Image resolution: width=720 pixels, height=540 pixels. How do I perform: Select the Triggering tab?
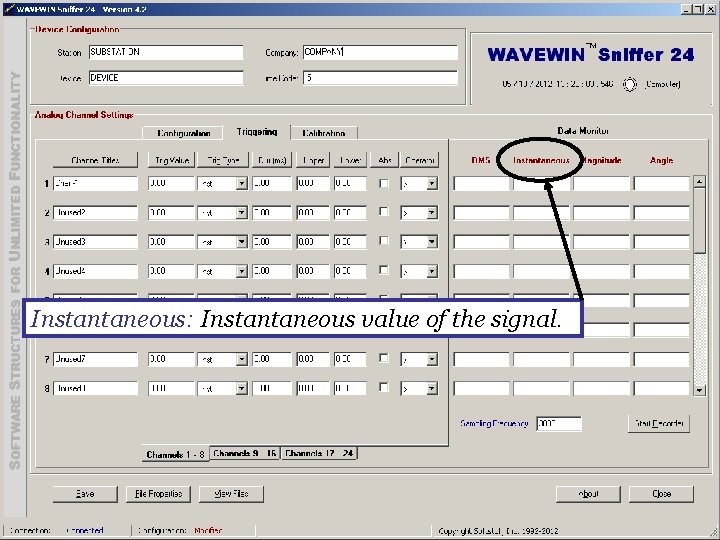(x=257, y=132)
